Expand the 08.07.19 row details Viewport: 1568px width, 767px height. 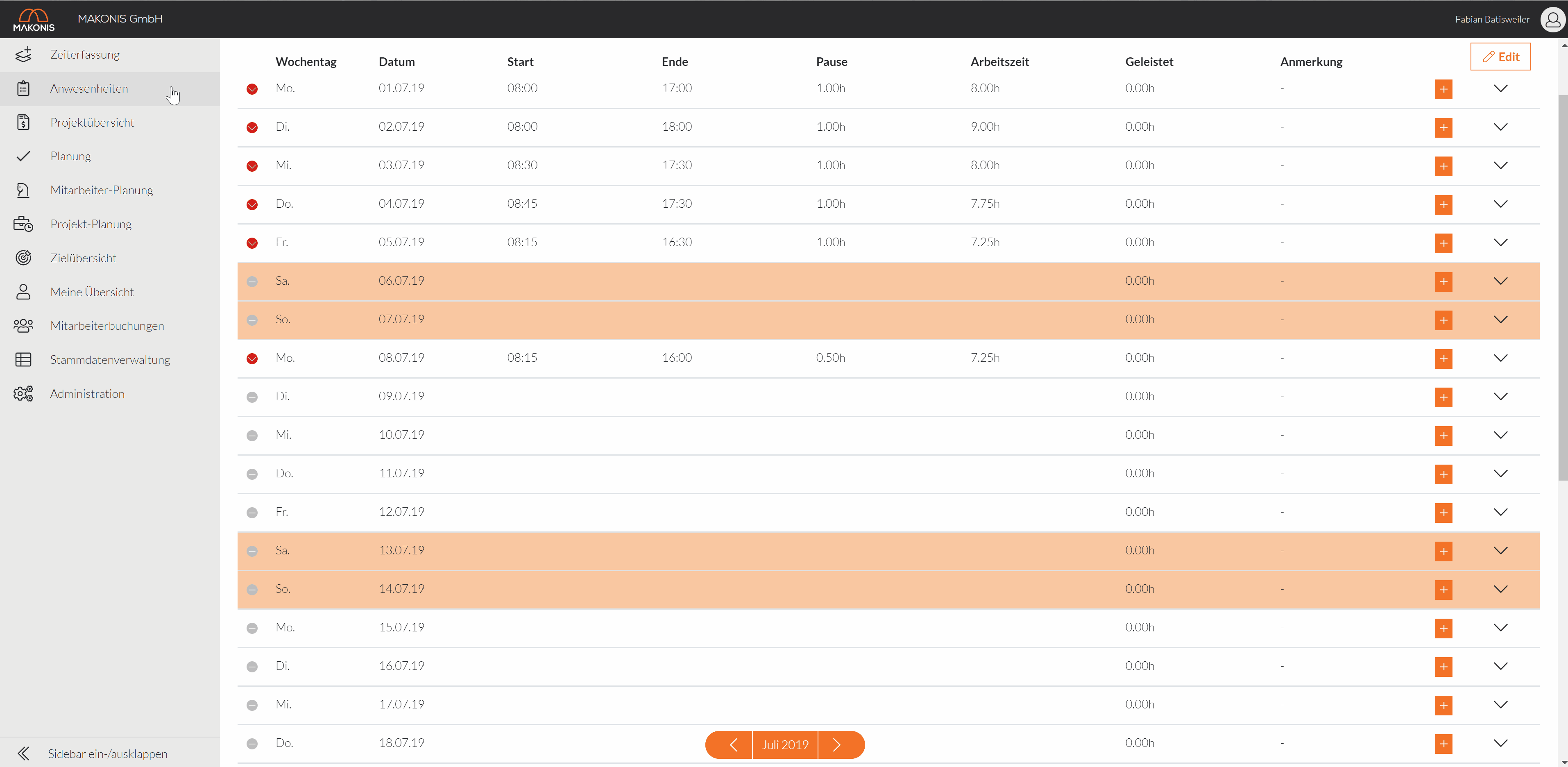[x=1500, y=358]
